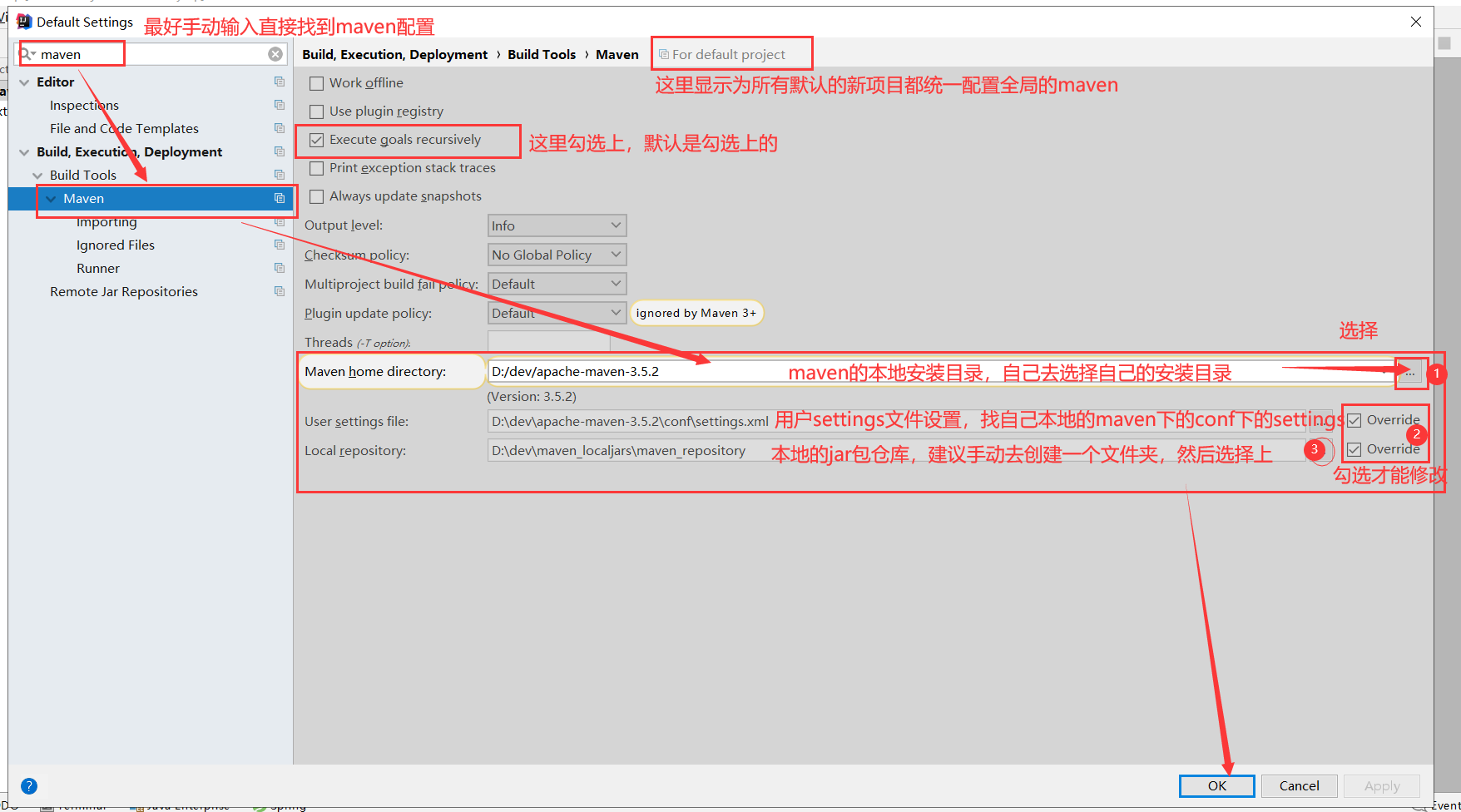Enable Use plugin registry

click(317, 111)
